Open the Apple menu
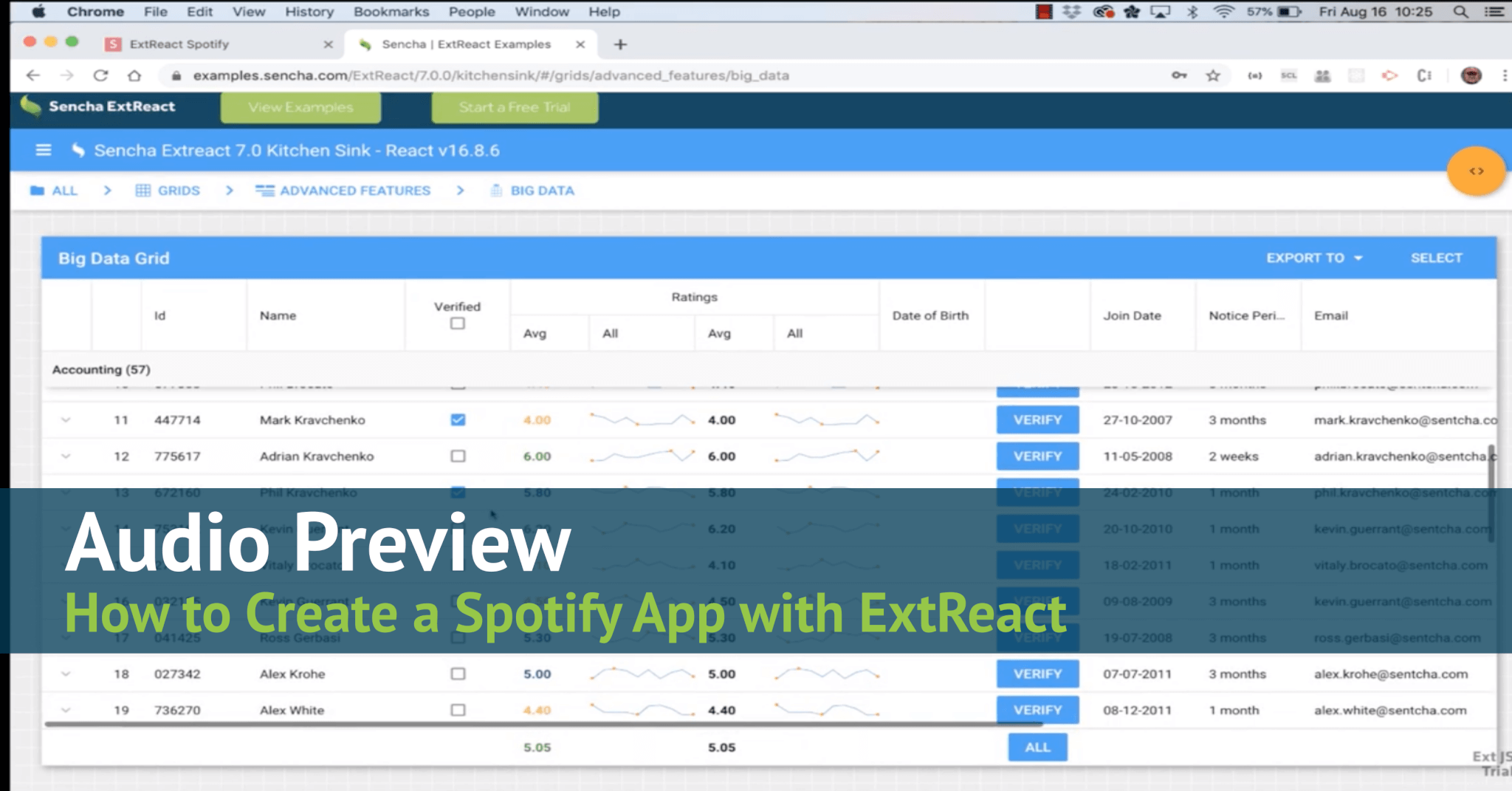Viewport: 1512px width, 791px height. click(x=38, y=12)
